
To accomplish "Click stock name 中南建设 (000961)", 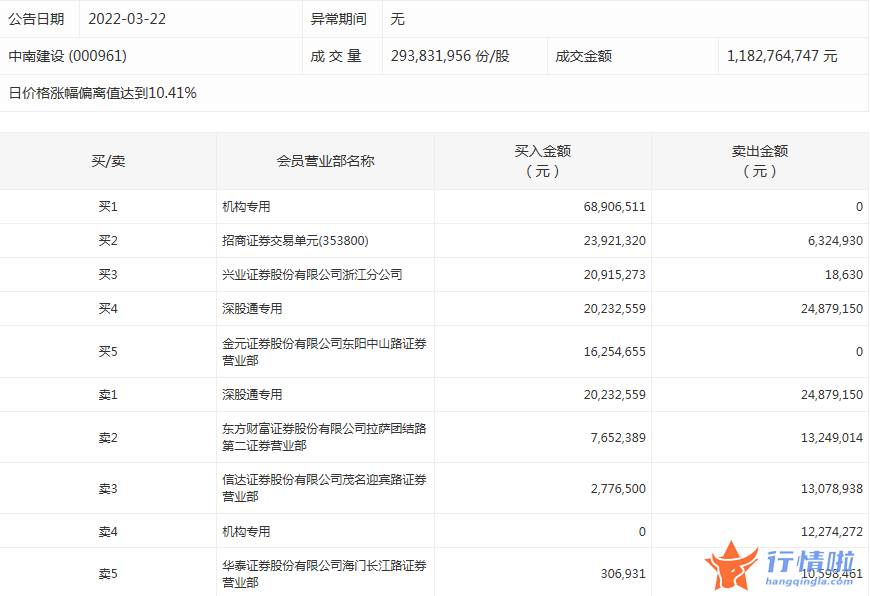I will [68, 56].
